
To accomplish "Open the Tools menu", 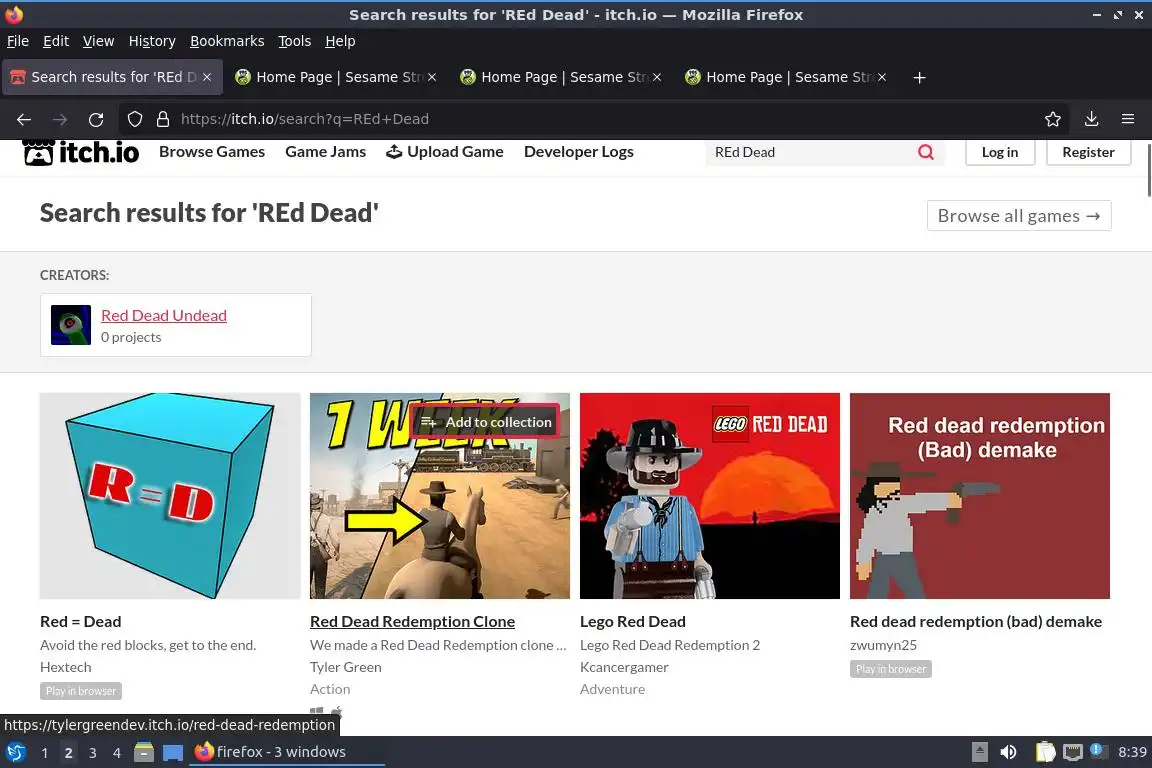I will pos(295,41).
